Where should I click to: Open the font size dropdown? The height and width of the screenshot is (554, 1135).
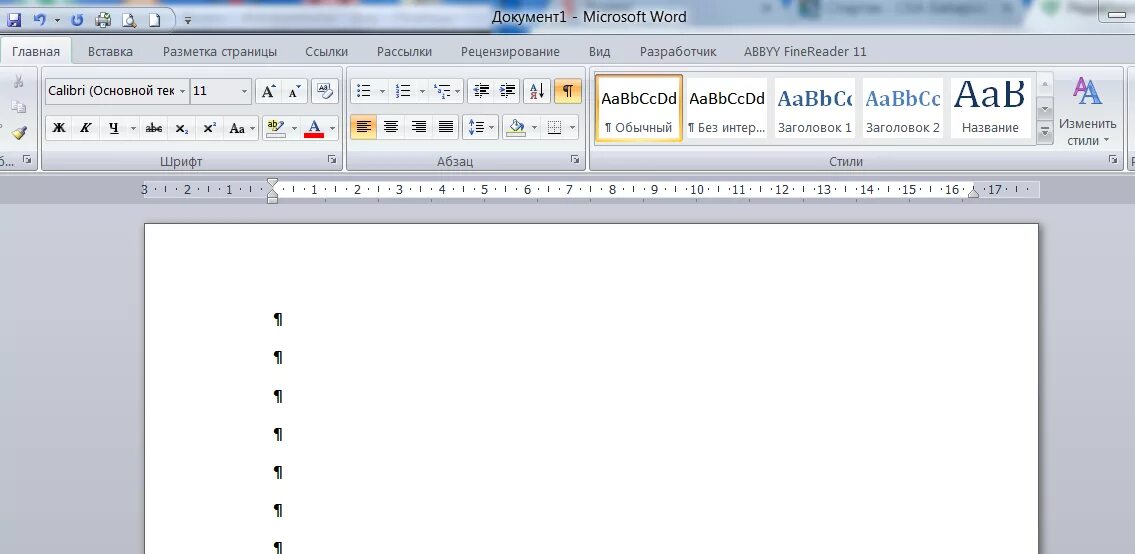pos(244,91)
